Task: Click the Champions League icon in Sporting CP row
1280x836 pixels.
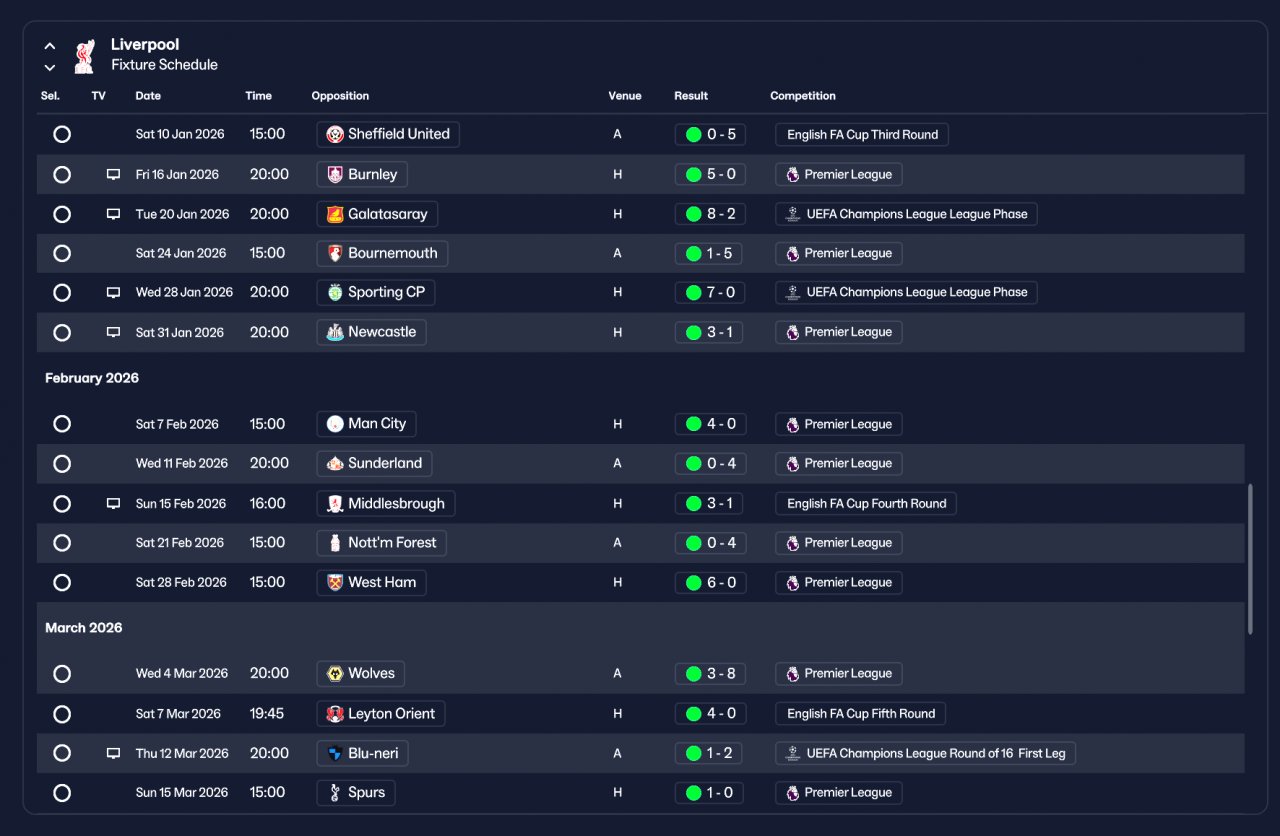Action: tap(792, 293)
